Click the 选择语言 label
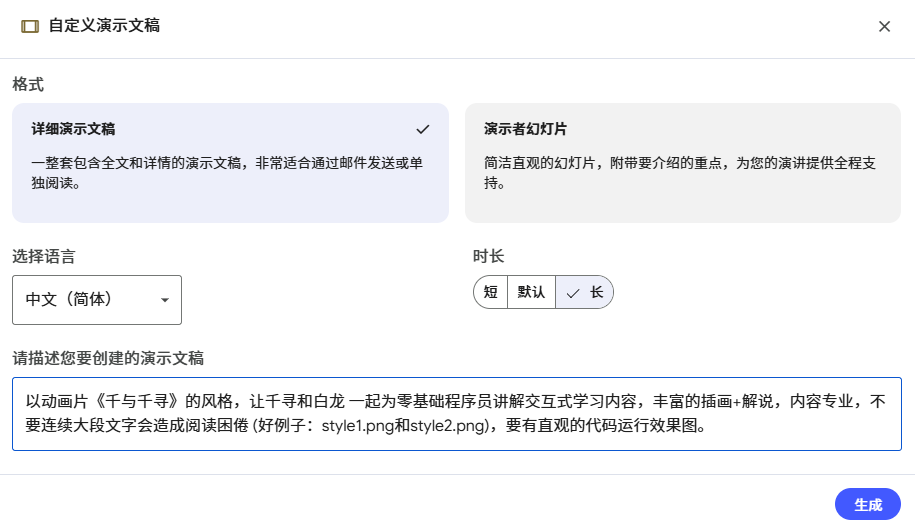The width and height of the screenshot is (915, 524). (43, 256)
